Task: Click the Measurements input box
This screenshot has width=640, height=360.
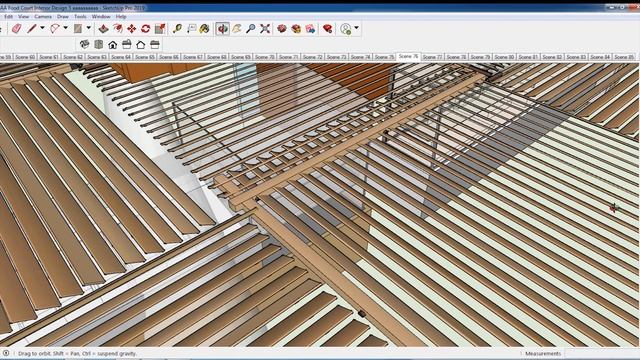Action: coord(601,353)
